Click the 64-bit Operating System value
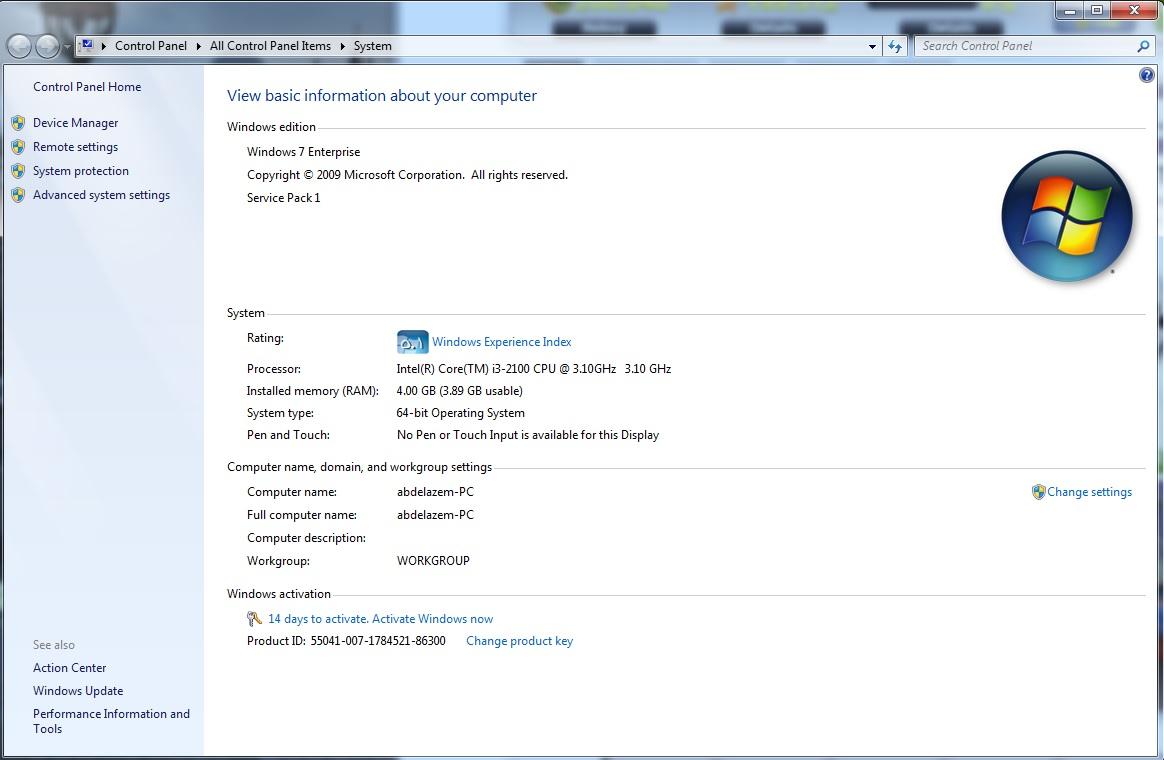 click(x=460, y=413)
